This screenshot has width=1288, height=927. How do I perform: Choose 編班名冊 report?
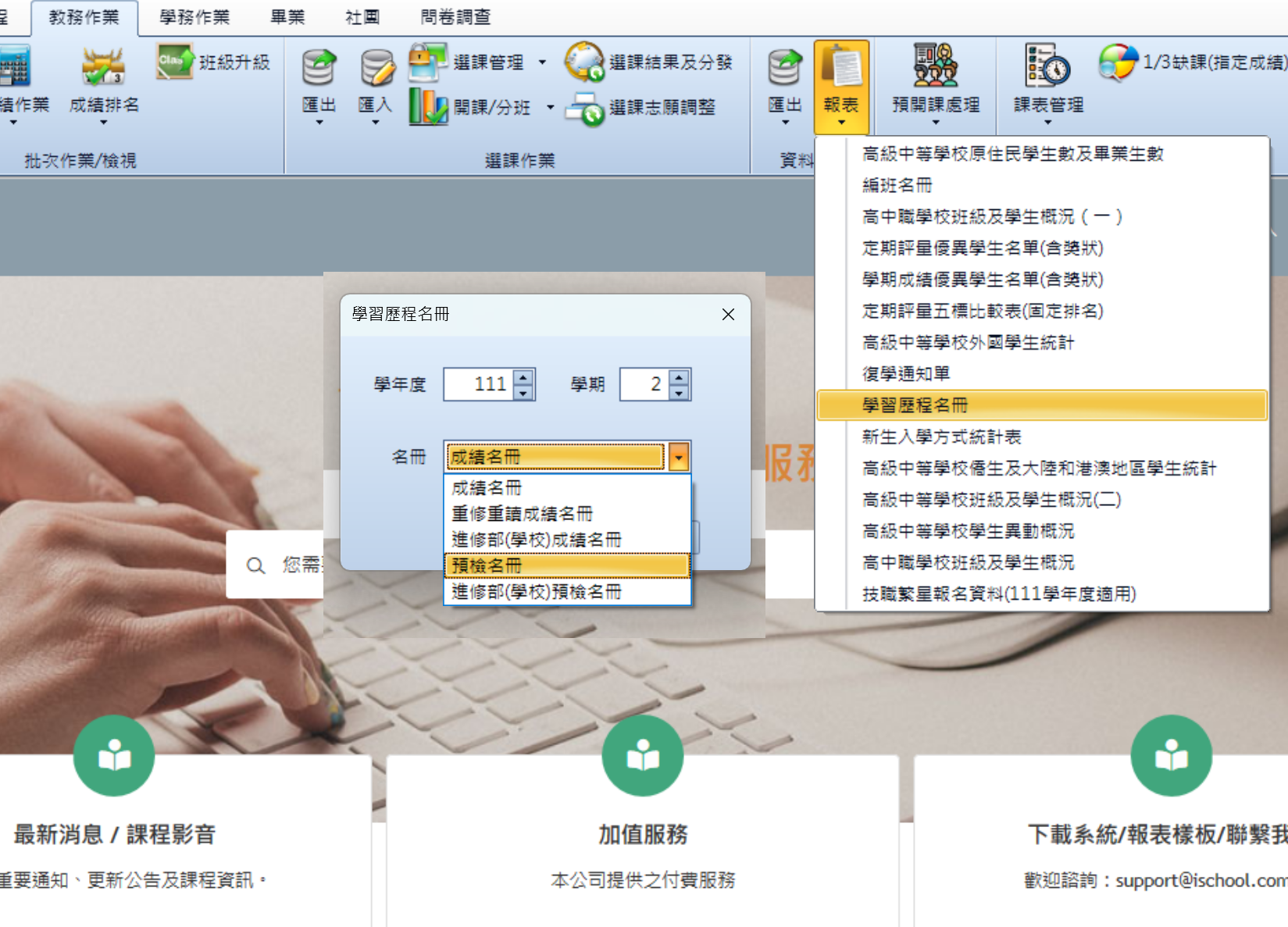coord(1042,185)
